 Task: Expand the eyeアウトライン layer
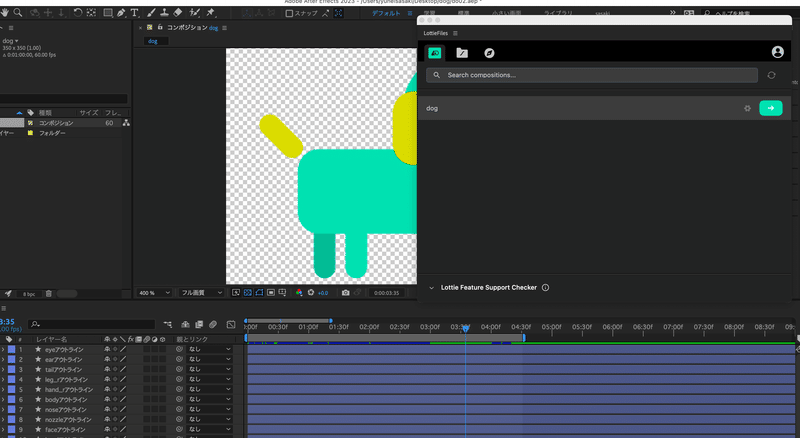tap(3, 350)
